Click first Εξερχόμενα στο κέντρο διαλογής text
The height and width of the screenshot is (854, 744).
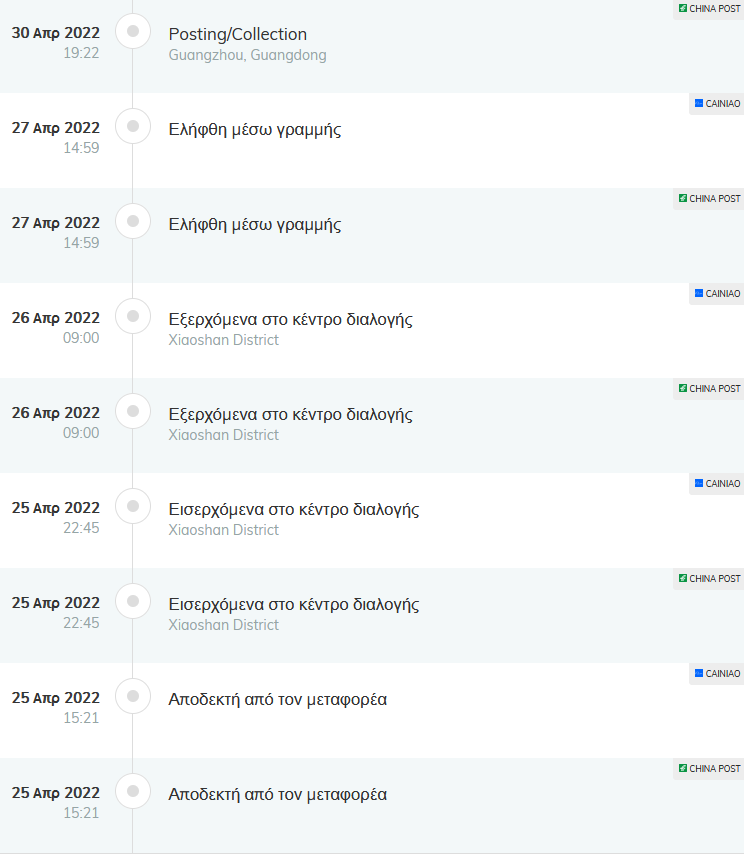(290, 320)
